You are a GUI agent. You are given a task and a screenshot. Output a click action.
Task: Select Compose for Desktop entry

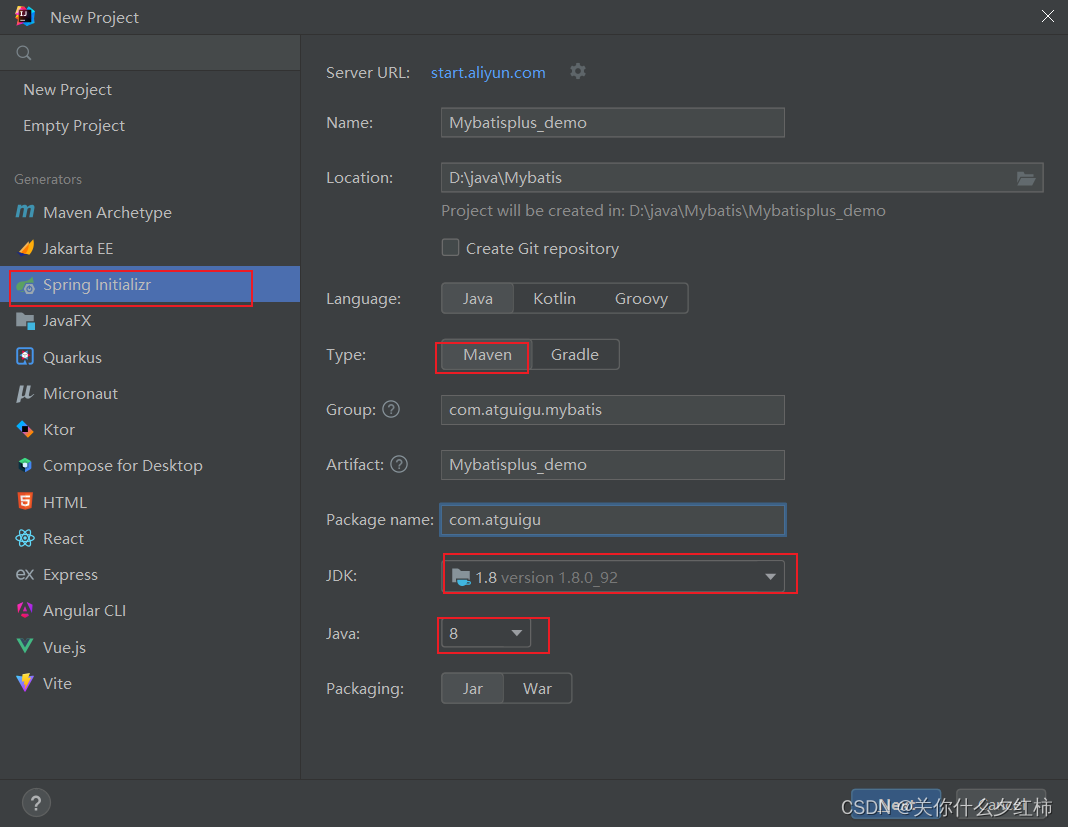tap(150, 465)
